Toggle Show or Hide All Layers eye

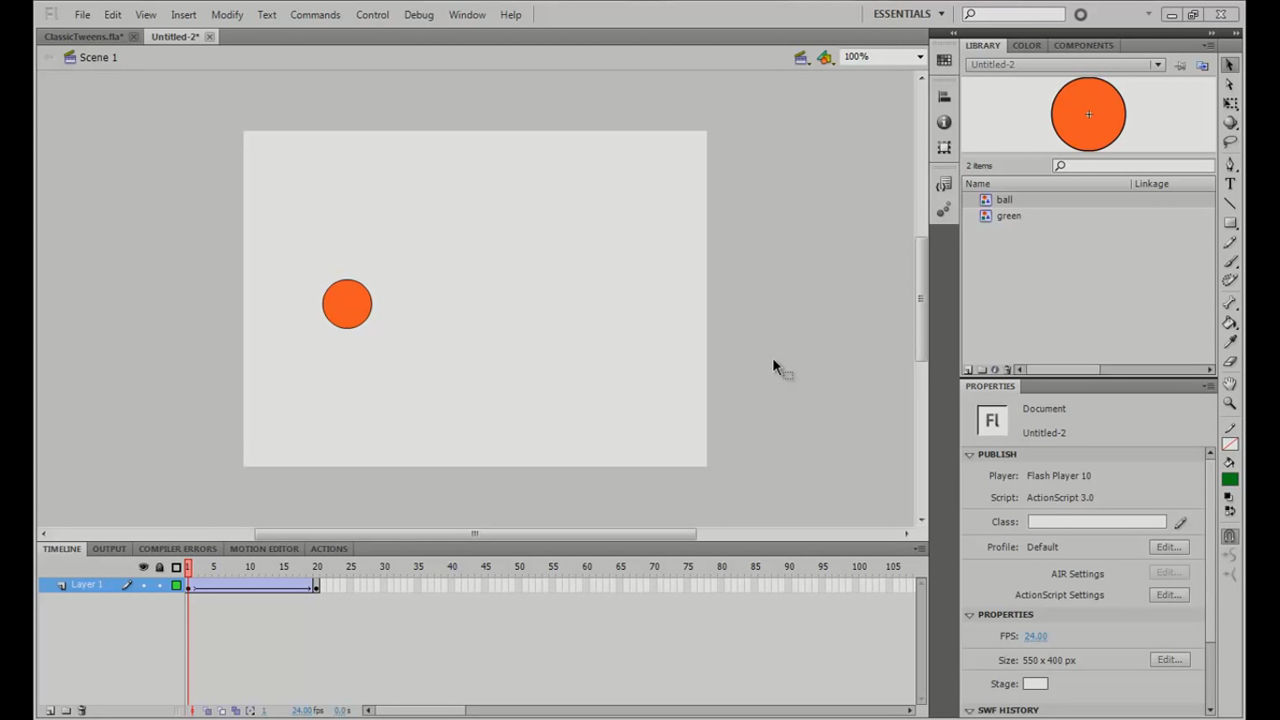point(143,567)
